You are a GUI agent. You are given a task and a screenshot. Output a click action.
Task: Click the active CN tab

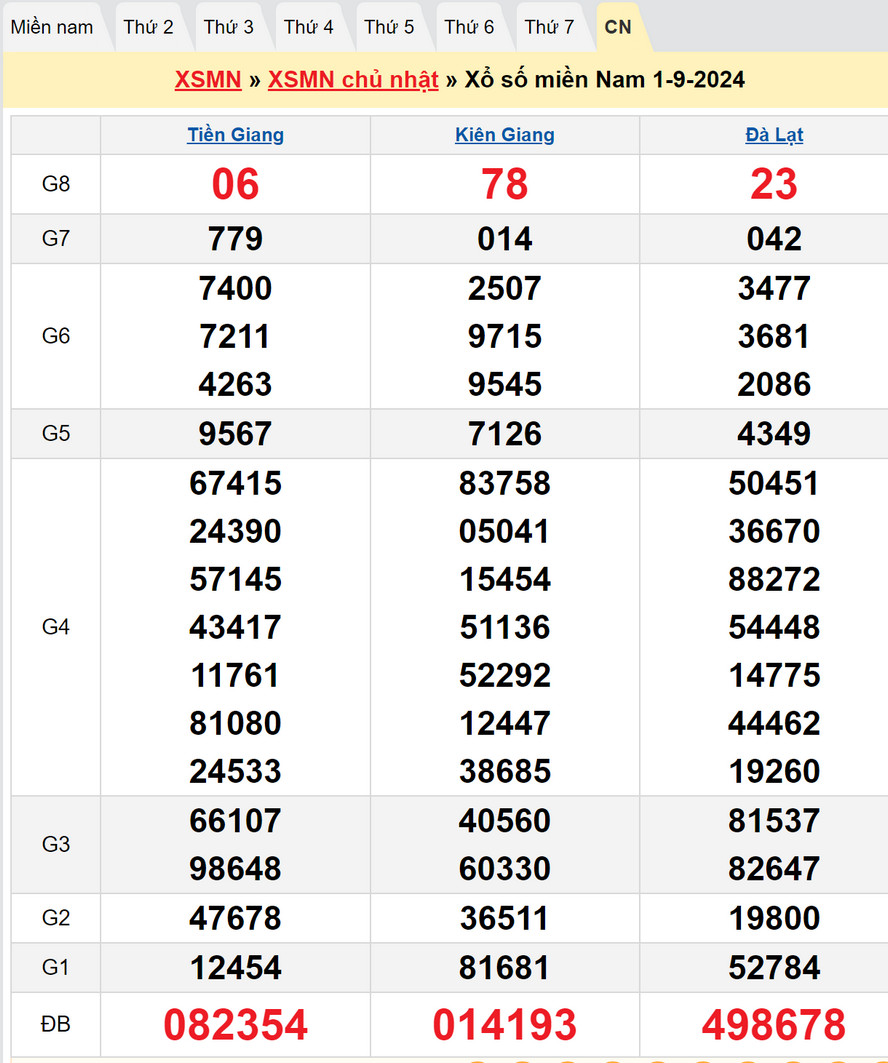pos(618,27)
